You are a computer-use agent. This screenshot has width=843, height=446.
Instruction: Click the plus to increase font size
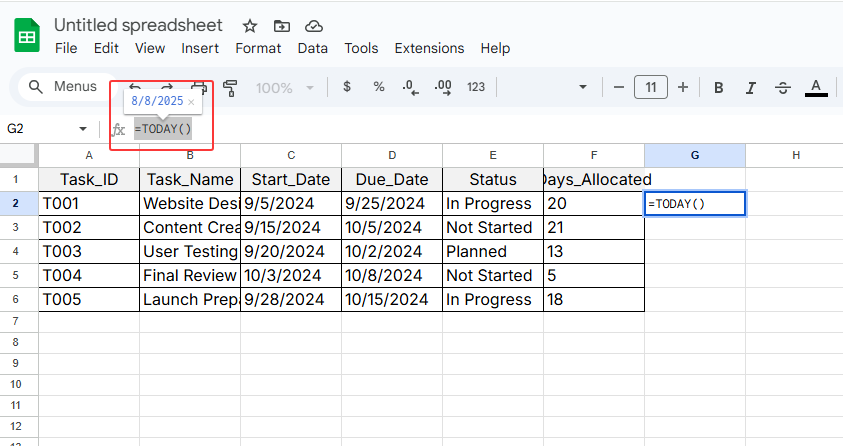coord(683,87)
